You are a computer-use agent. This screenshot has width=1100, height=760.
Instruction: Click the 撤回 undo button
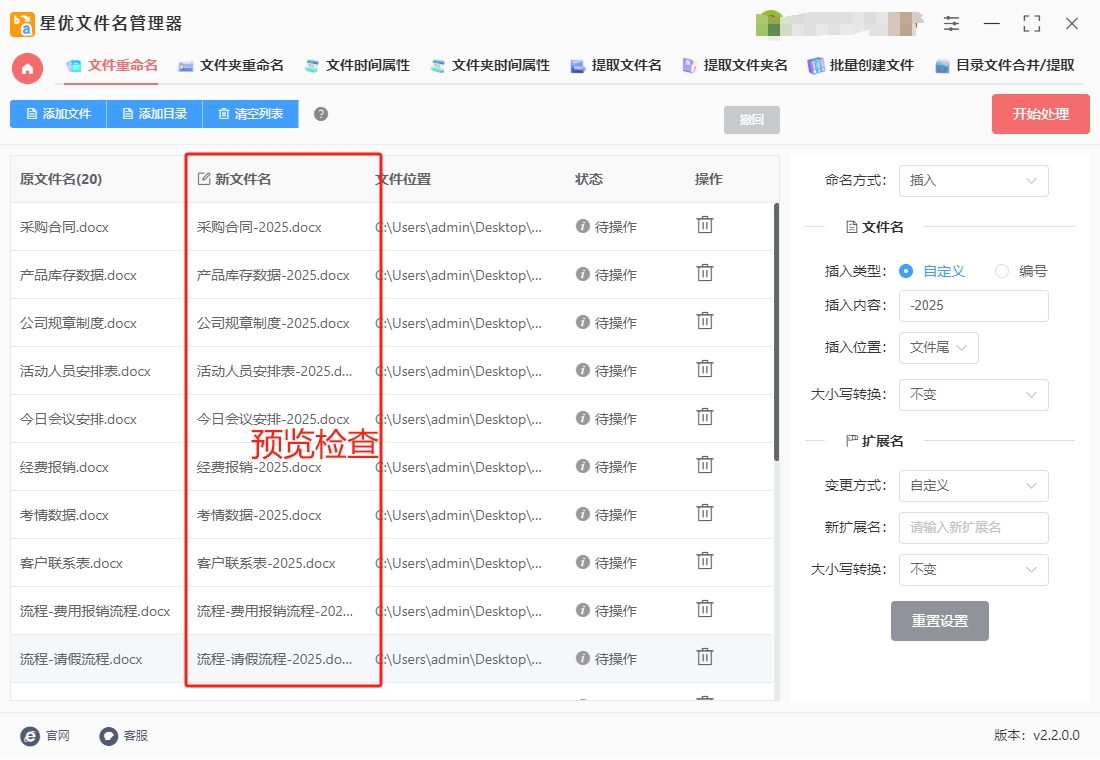pos(751,120)
